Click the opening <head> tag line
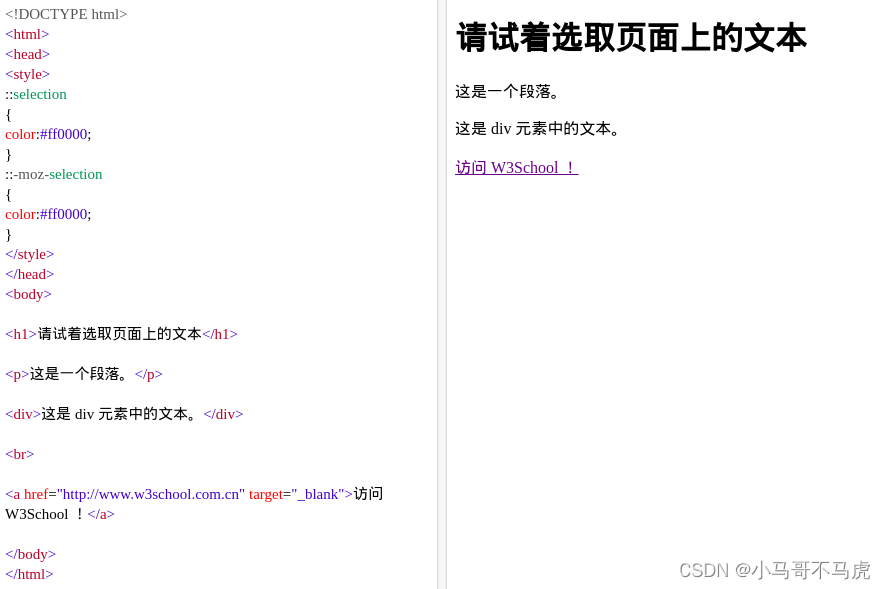 [x=28, y=54]
